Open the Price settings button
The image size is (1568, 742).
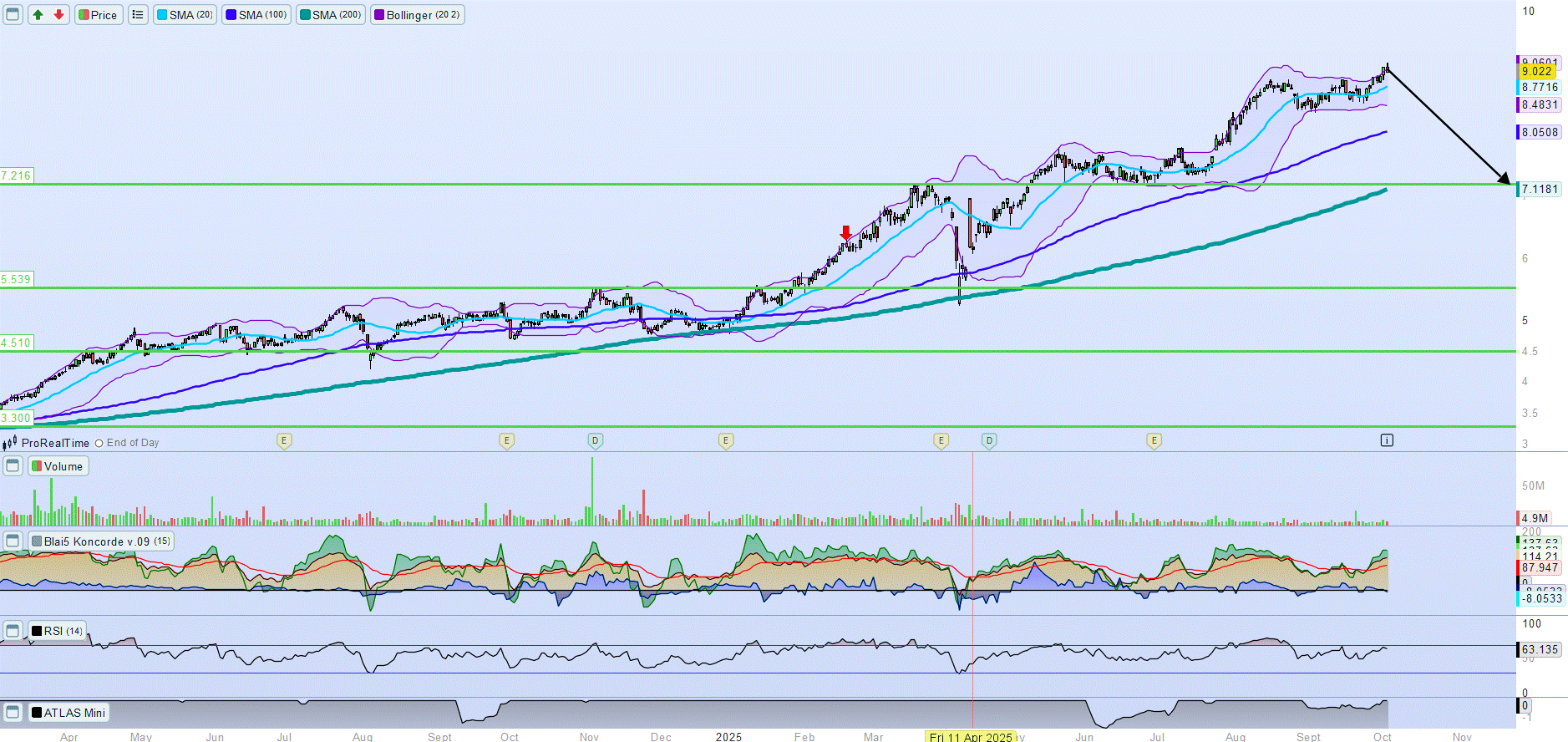click(99, 15)
